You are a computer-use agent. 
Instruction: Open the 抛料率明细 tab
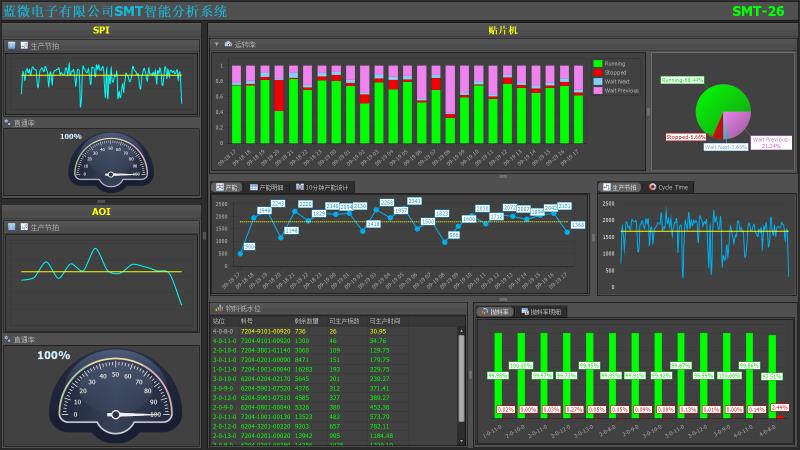click(x=542, y=312)
